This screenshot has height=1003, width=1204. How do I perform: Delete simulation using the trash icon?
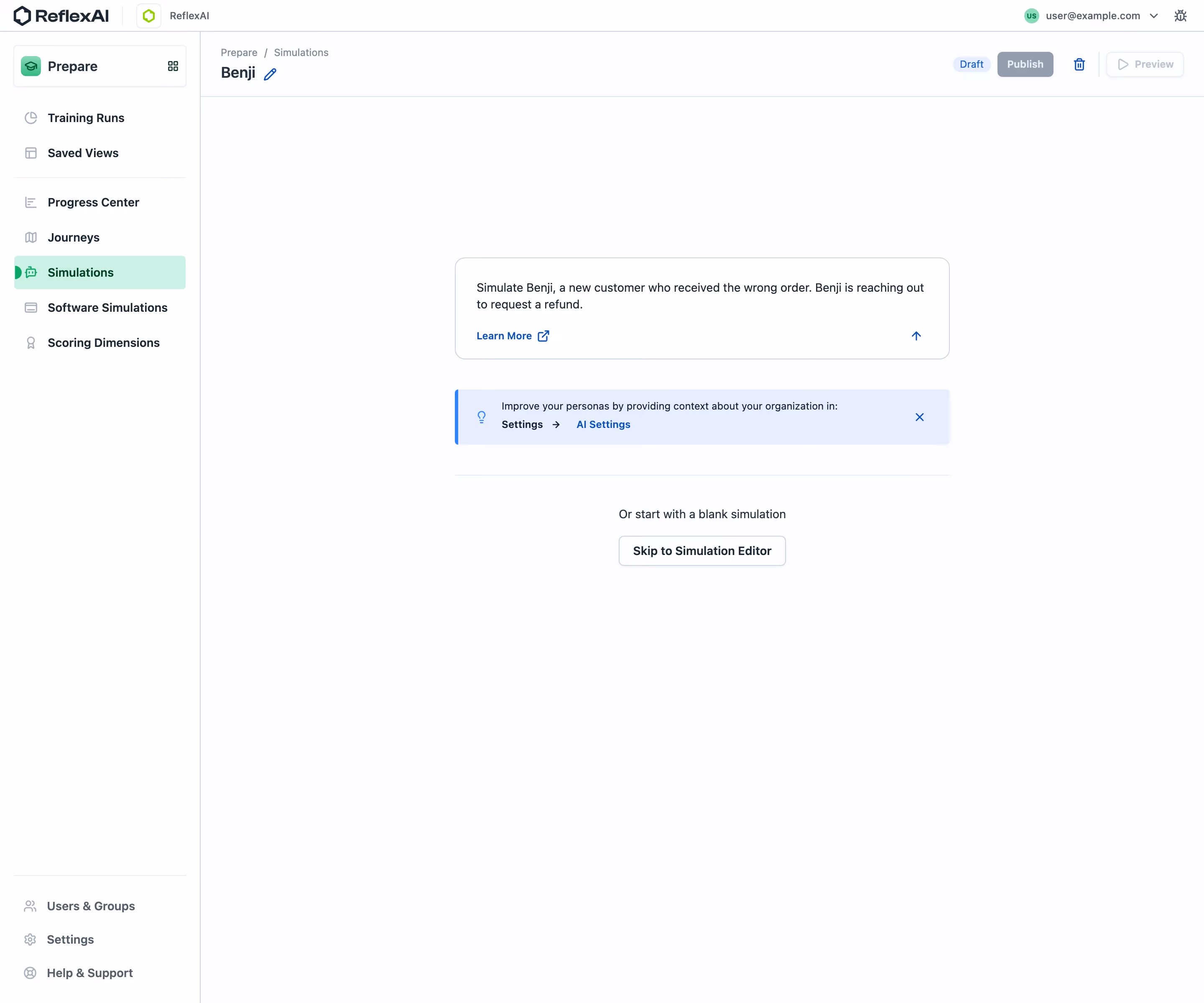[x=1079, y=64]
